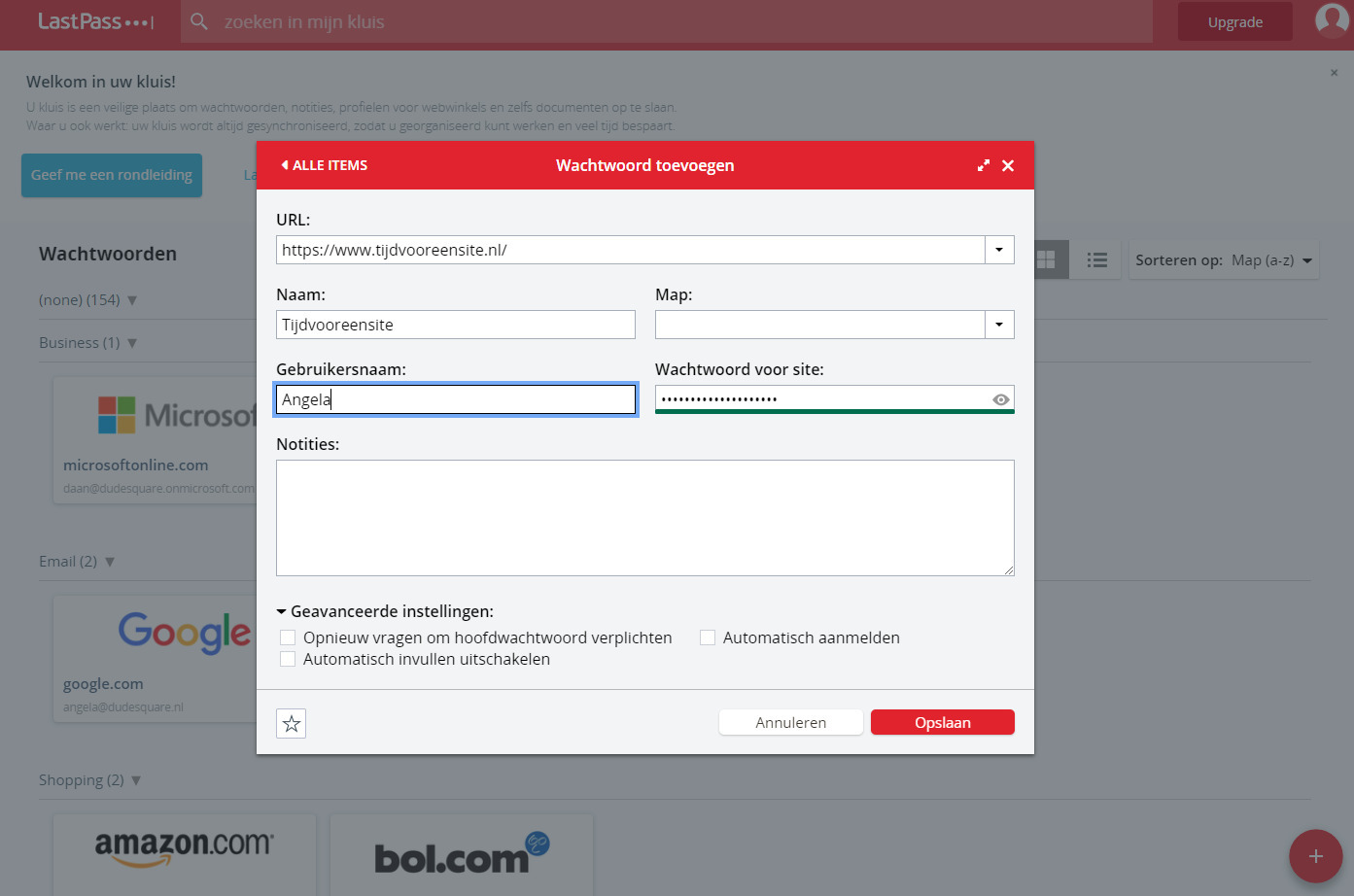Screen dimensions: 1354x896
Task: Open the URL dropdown arrow
Action: [999, 250]
